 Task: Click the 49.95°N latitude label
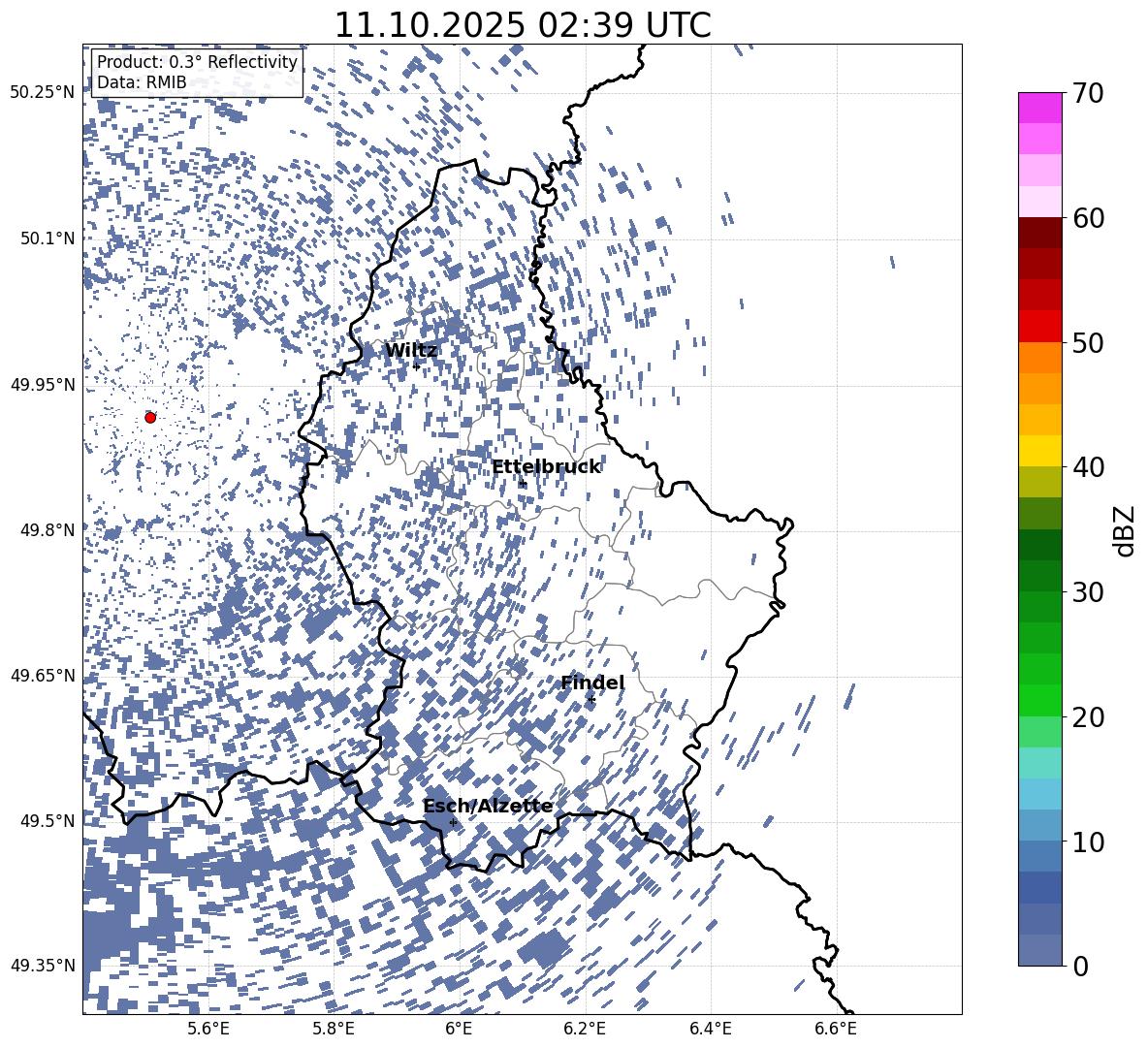click(43, 384)
